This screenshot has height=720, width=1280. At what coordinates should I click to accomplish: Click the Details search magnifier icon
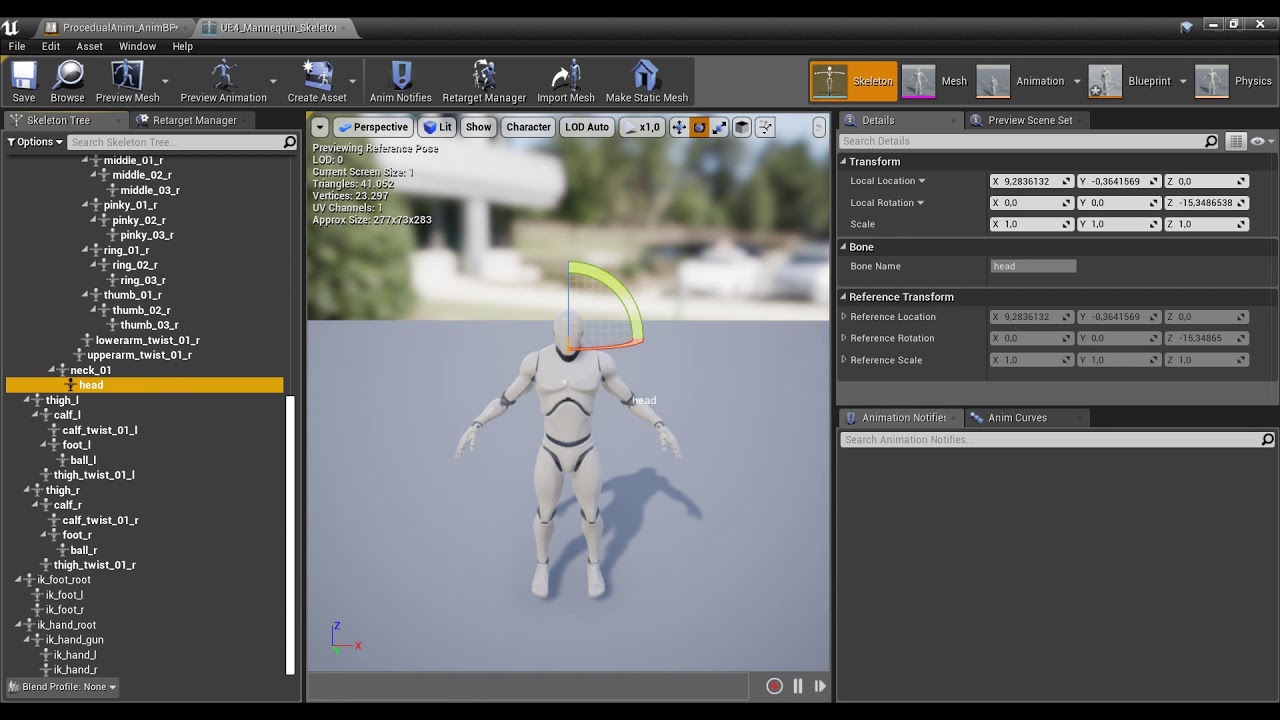tap(1211, 141)
